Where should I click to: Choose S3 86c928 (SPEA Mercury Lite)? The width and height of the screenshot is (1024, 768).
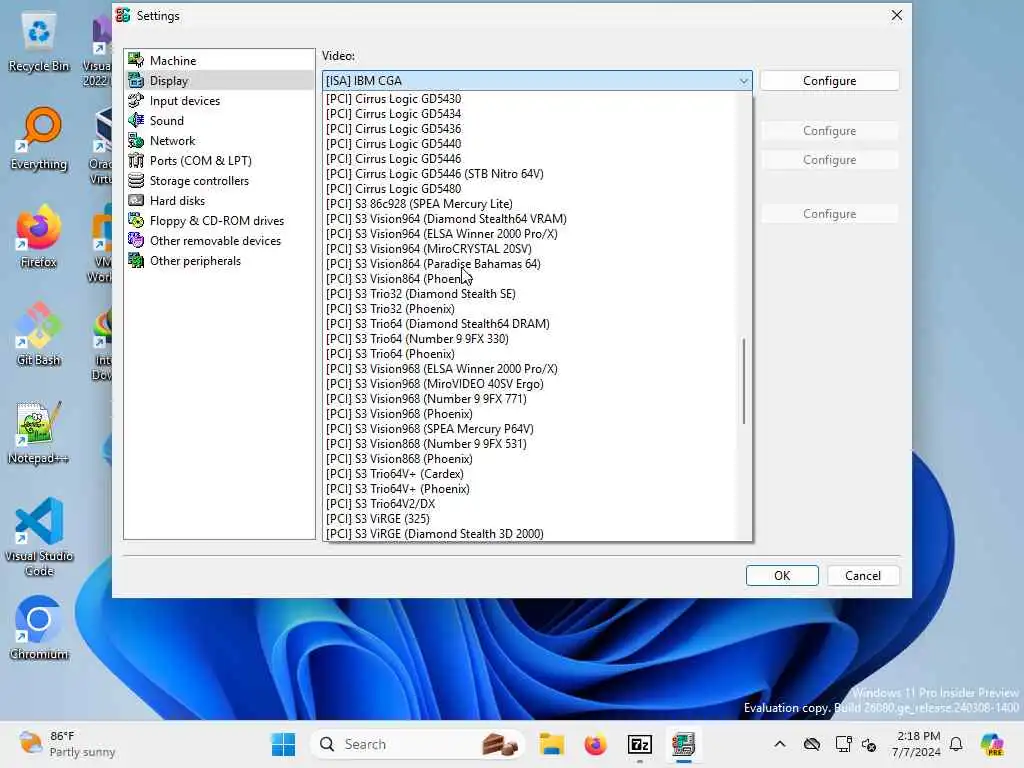[530, 204]
